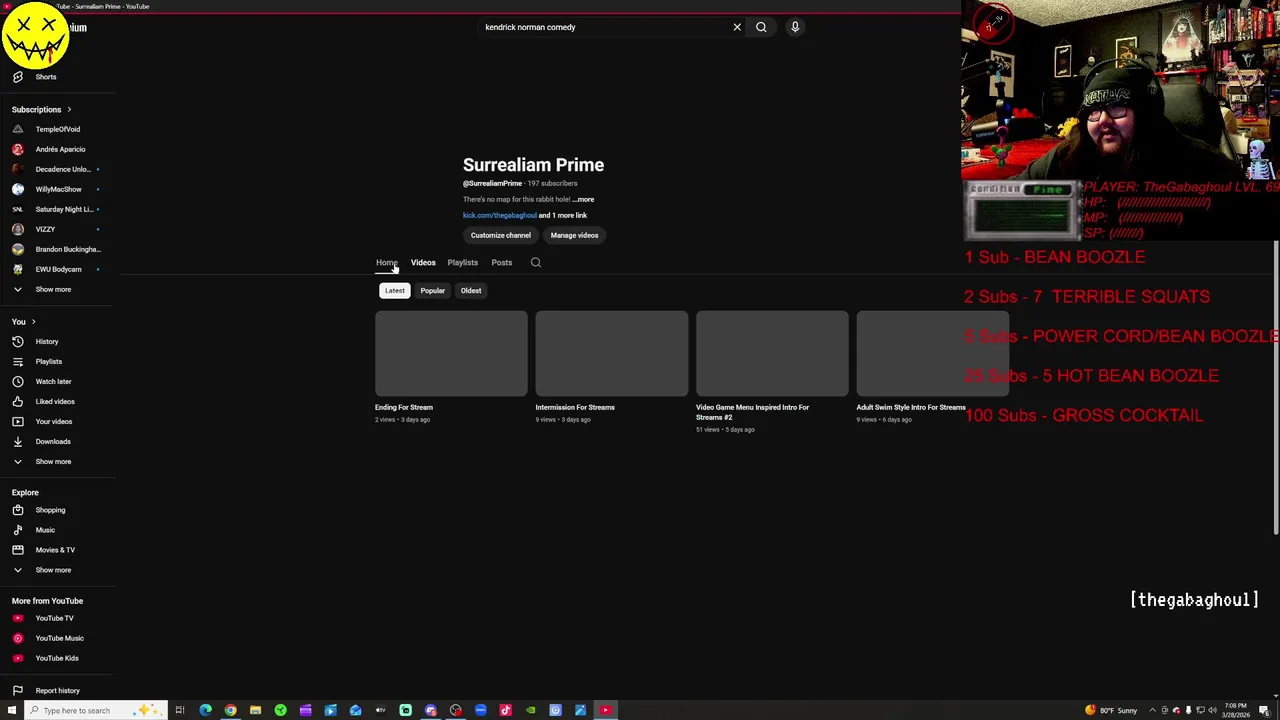Open Watch later list
Viewport: 1280px width, 720px height.
[x=53, y=381]
